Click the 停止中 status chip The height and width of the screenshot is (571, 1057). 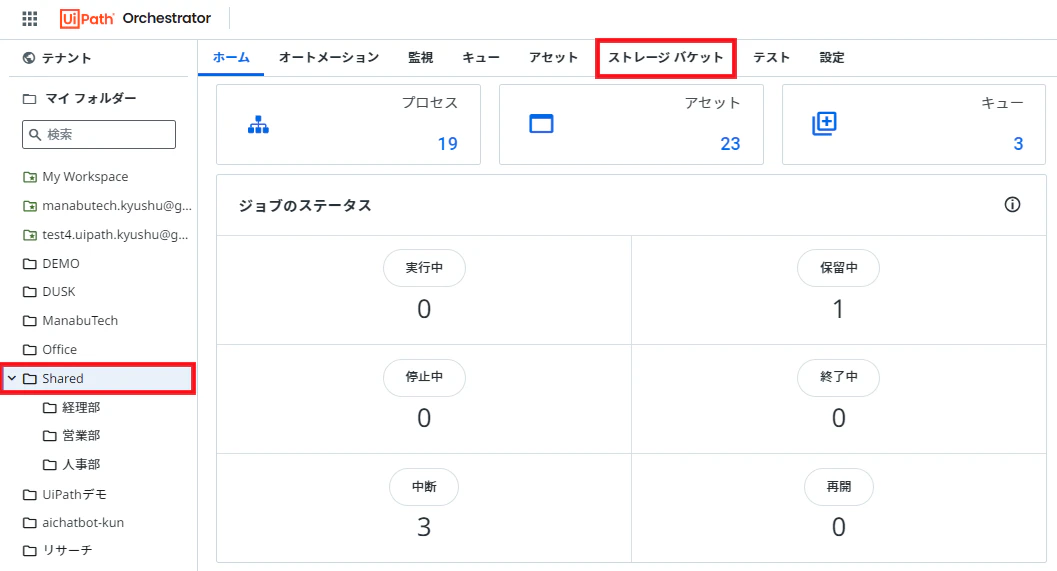(424, 378)
